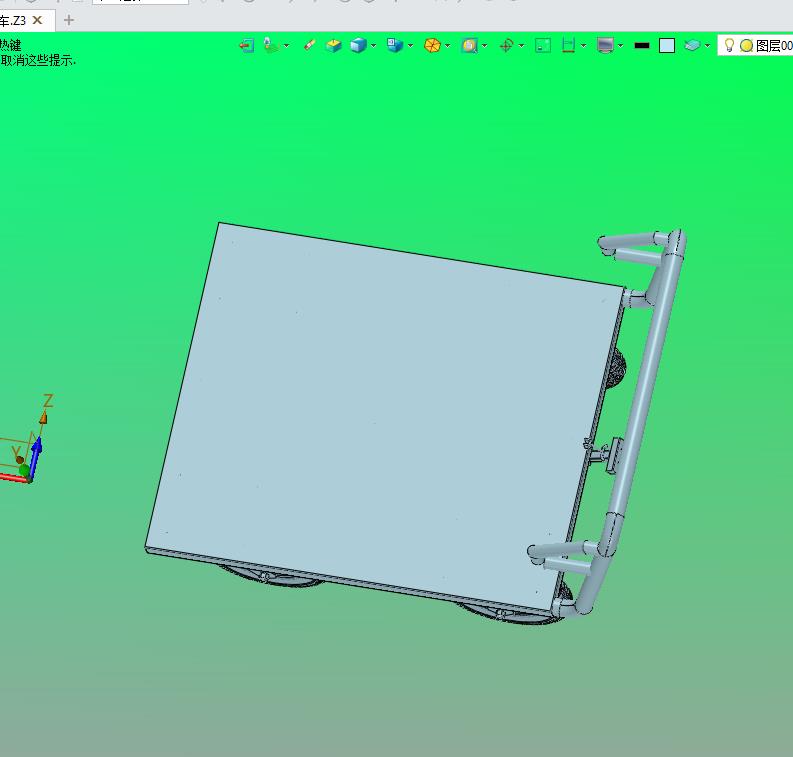Click the yellow-topped box view icon
The width and height of the screenshot is (793, 757).
[333, 46]
